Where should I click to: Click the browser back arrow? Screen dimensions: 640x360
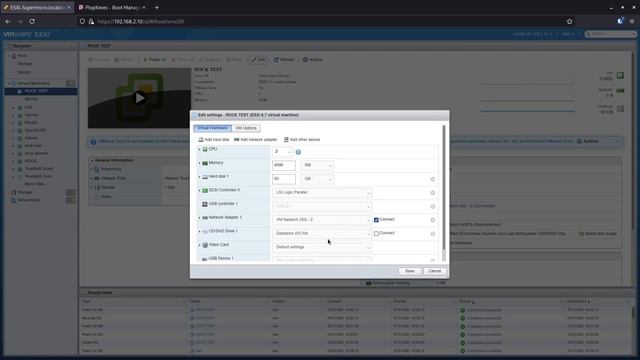point(8,21)
